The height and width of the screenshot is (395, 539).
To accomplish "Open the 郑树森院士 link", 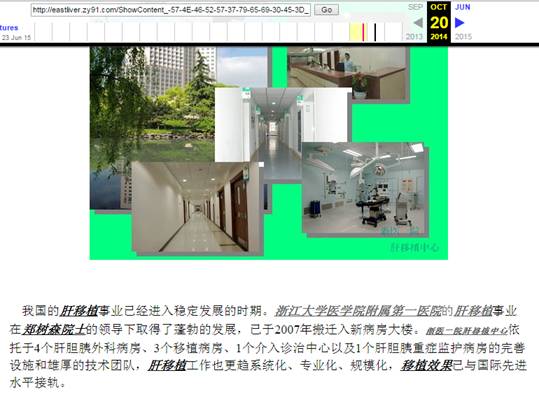I will (x=54, y=329).
